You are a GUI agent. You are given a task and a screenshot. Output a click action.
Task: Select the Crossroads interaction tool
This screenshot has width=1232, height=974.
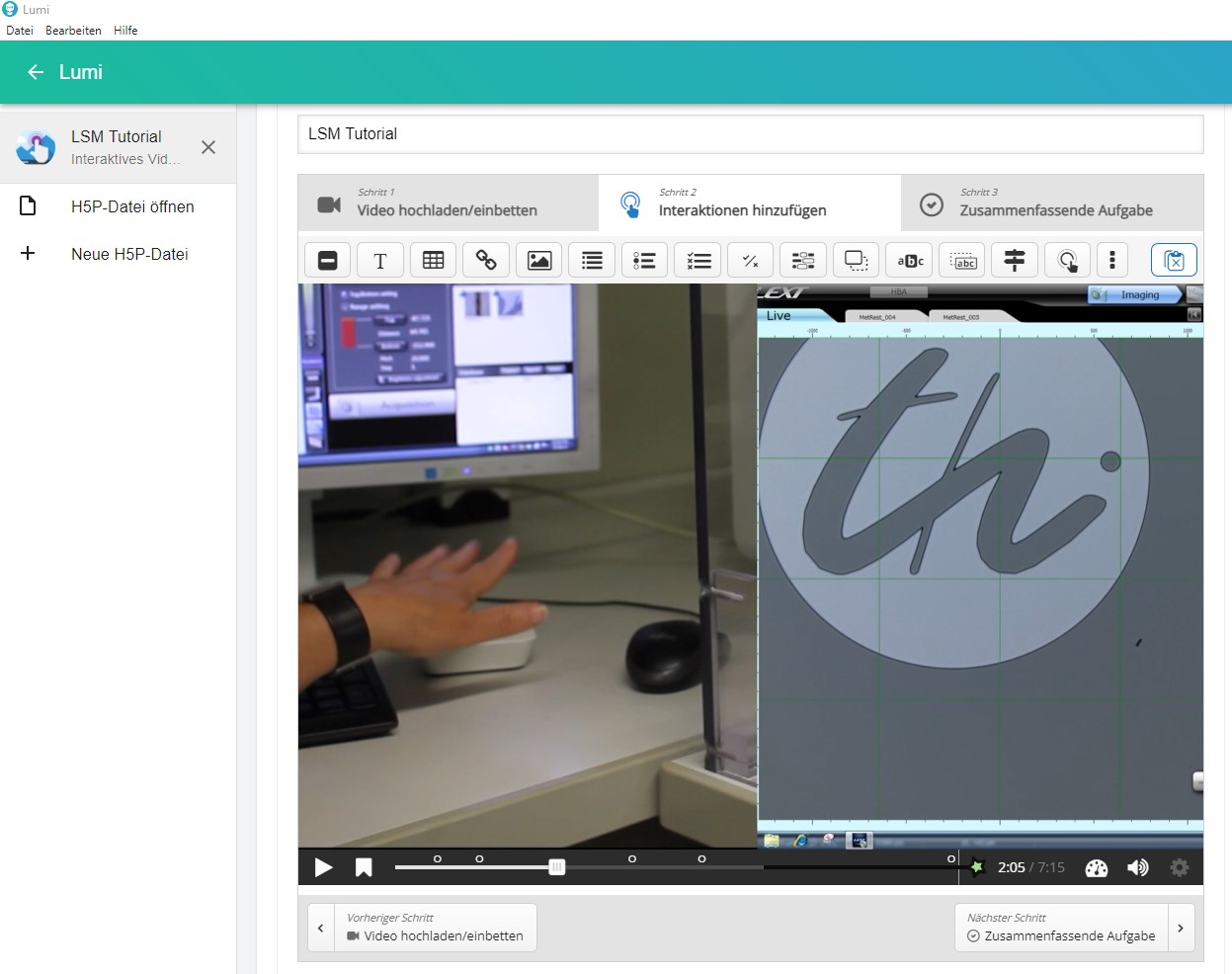pos(1015,260)
